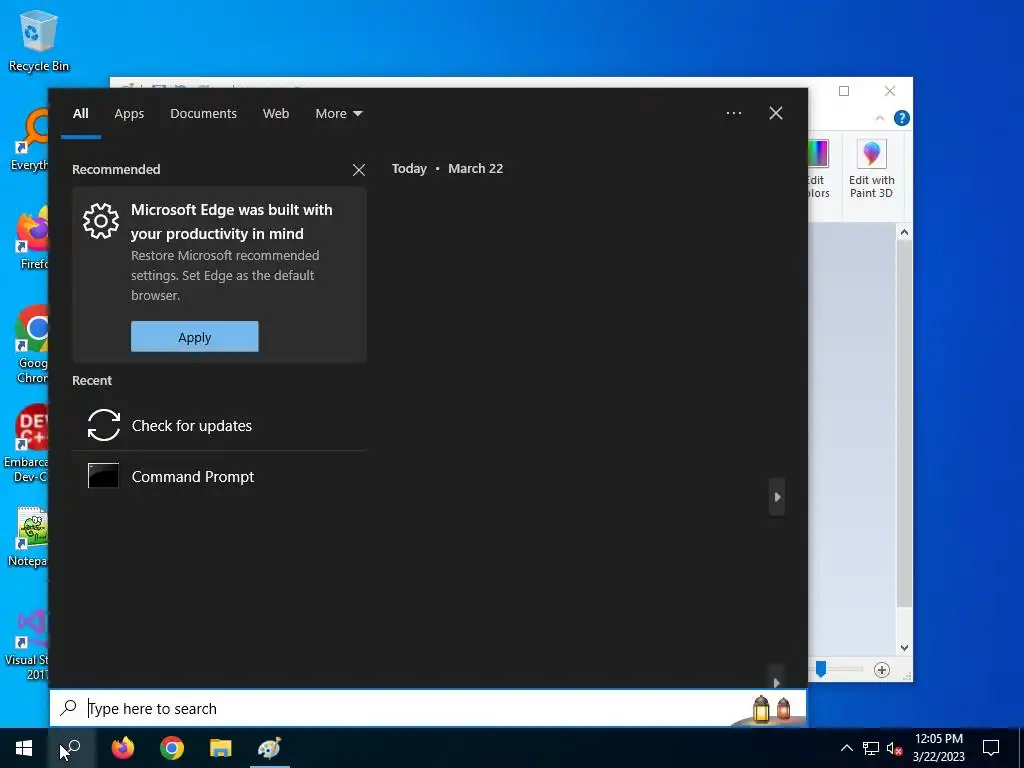
Task: Open the Recycle Bin desktop icon
Action: point(39,40)
